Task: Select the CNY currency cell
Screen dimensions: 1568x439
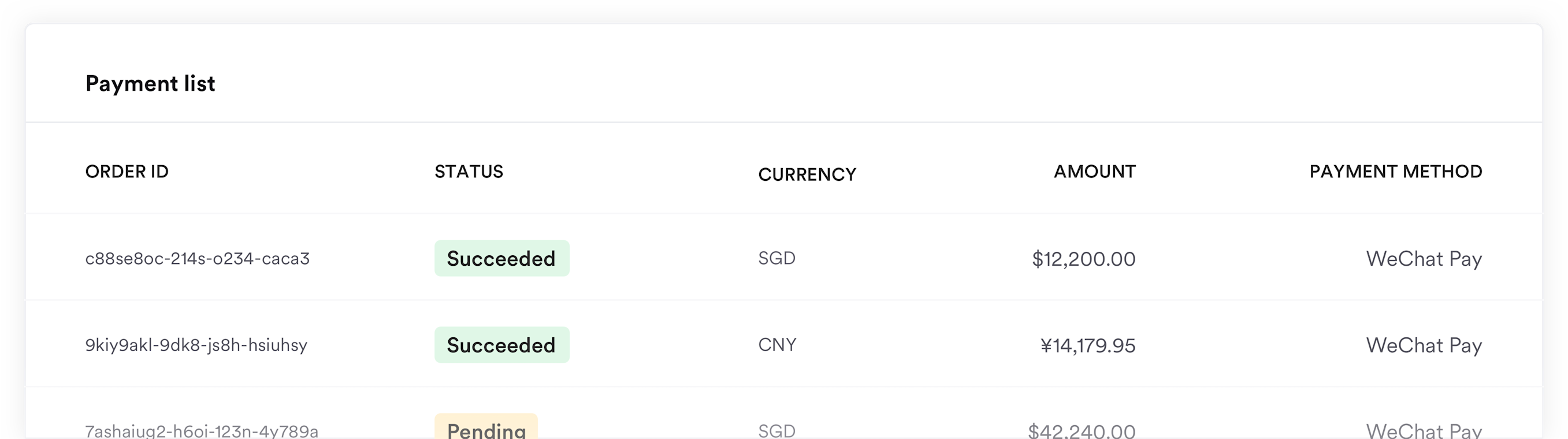Action: 777,345
